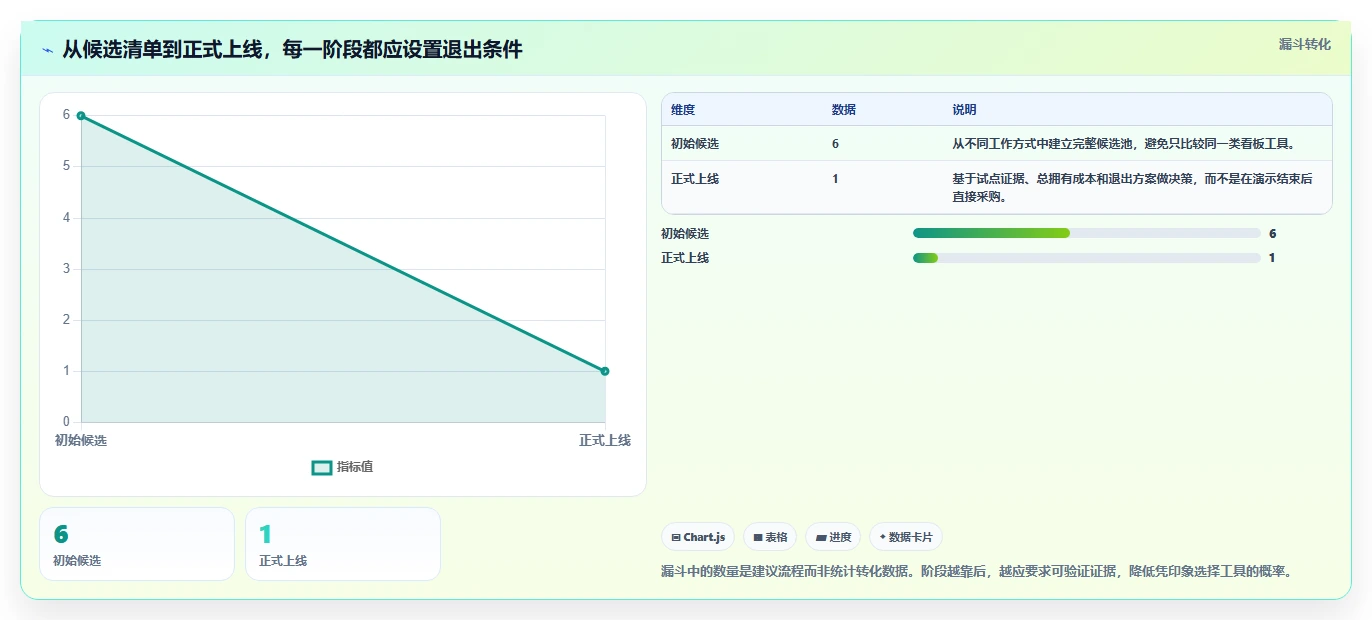Click the chart data point at value 6
This screenshot has height=620, width=1372.
[81, 115]
